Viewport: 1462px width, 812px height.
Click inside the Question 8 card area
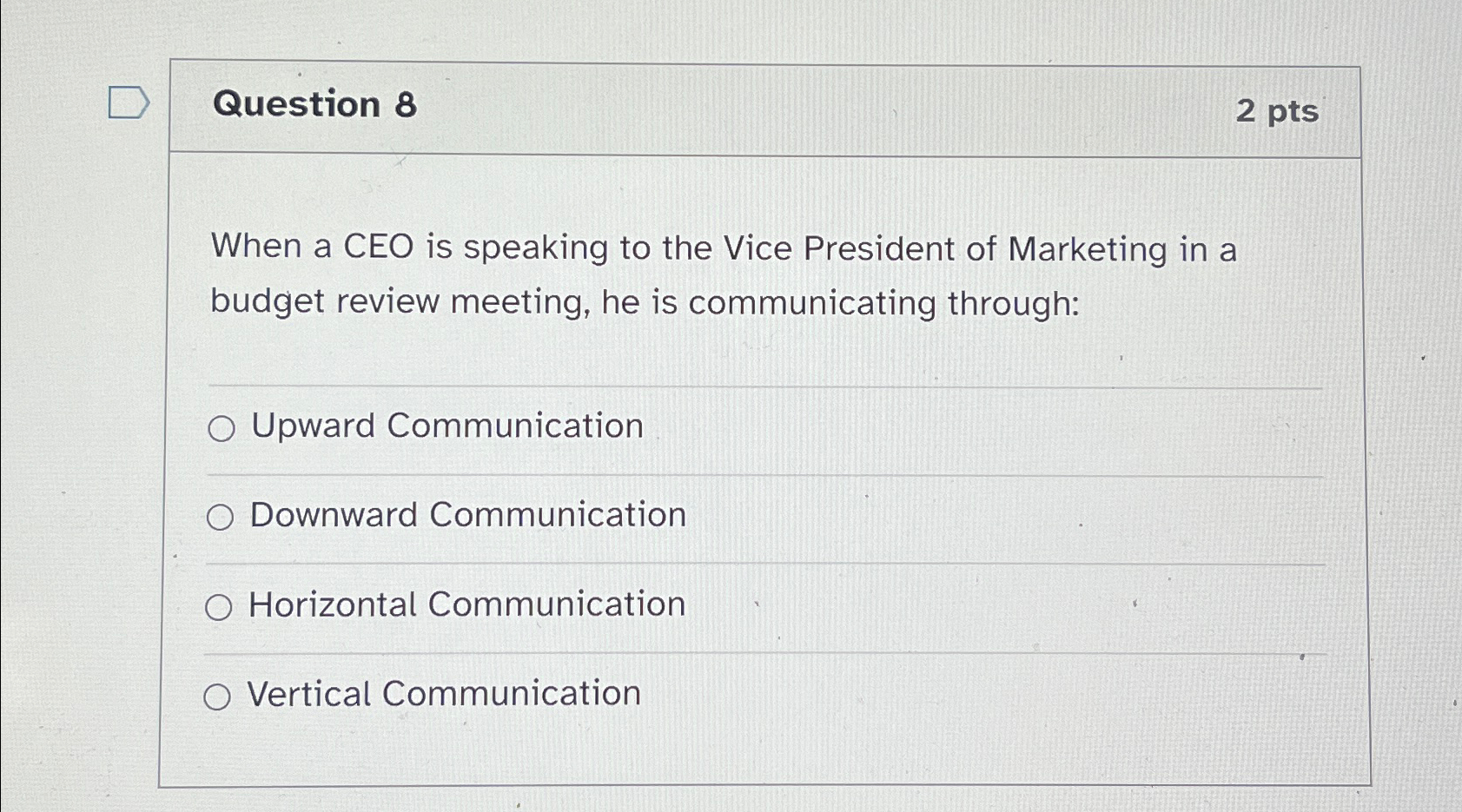point(764,347)
